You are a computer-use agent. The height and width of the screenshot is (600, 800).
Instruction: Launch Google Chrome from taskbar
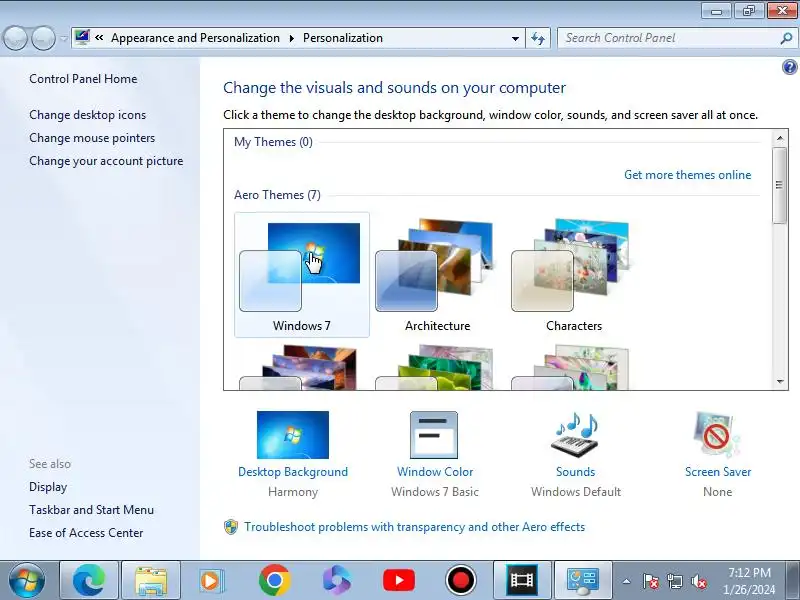(x=274, y=580)
